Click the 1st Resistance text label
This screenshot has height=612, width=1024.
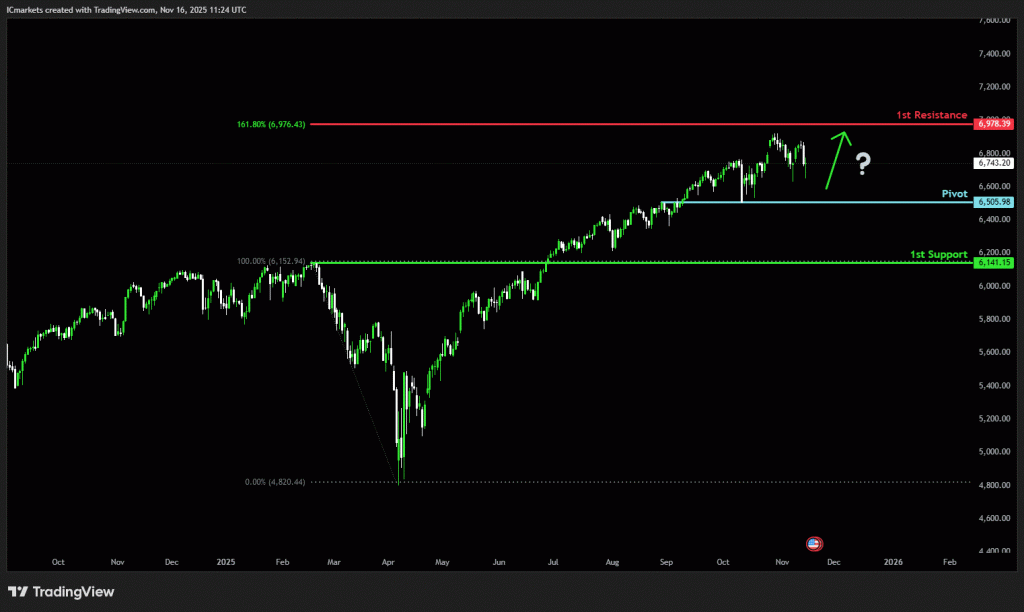coord(931,115)
